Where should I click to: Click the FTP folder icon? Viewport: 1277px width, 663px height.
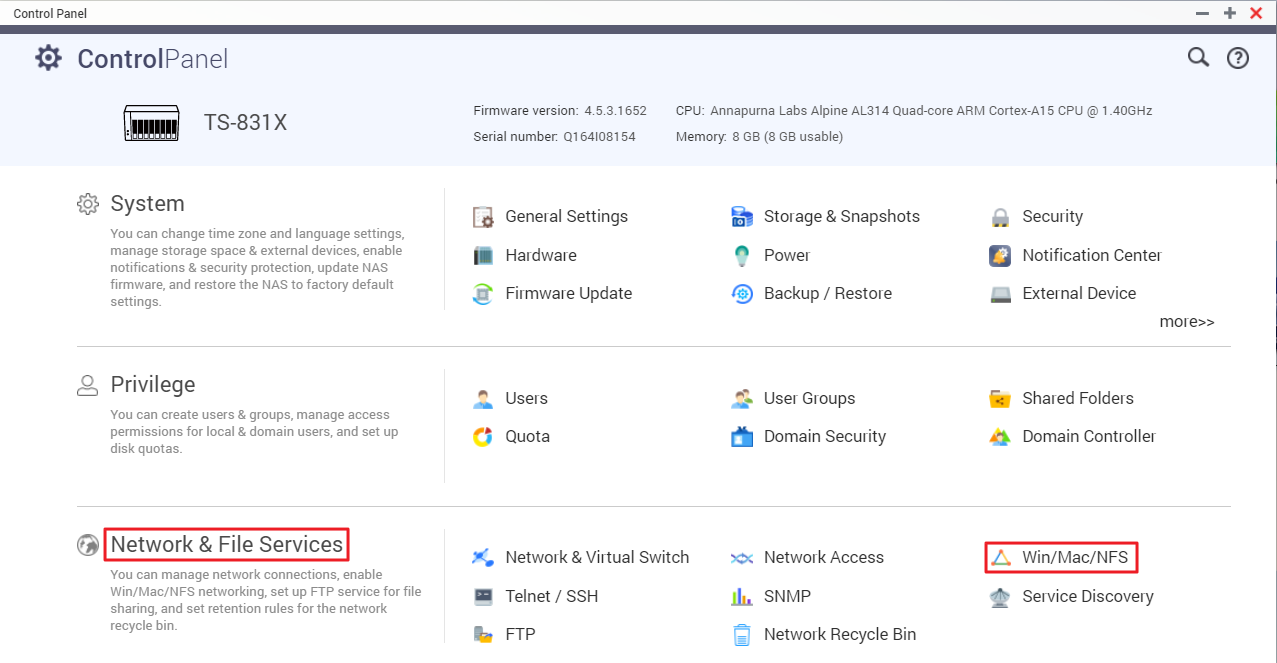click(483, 635)
